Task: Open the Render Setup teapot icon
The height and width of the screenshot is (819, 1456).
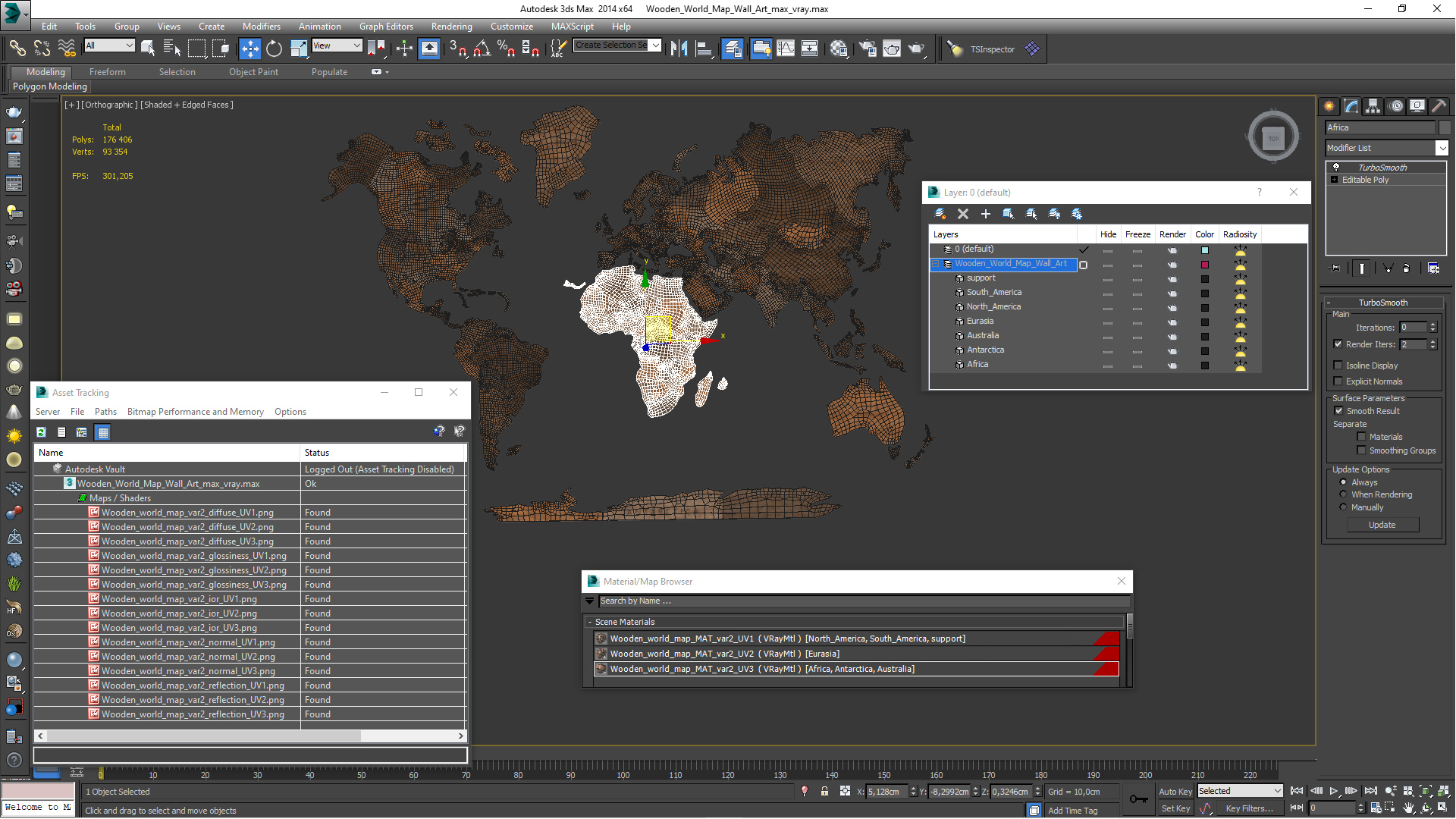Action: [x=867, y=49]
